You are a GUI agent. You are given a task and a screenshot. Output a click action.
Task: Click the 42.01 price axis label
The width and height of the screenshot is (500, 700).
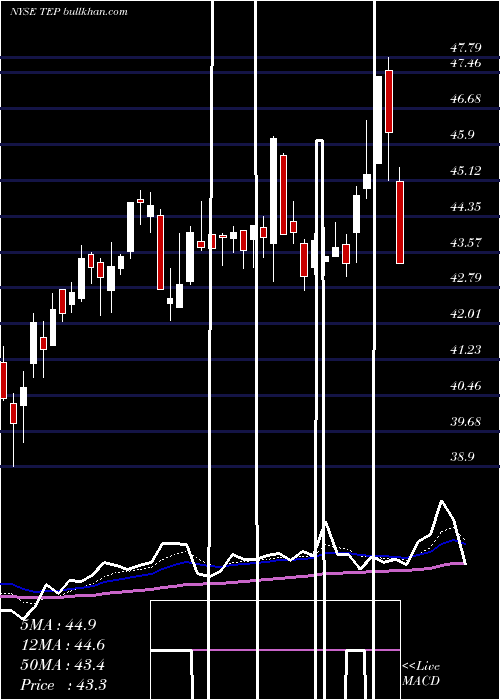pyautogui.click(x=466, y=313)
